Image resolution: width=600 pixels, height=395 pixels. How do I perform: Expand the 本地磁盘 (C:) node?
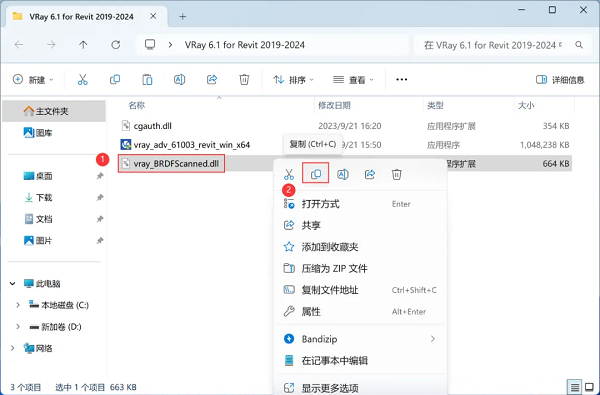(x=18, y=305)
